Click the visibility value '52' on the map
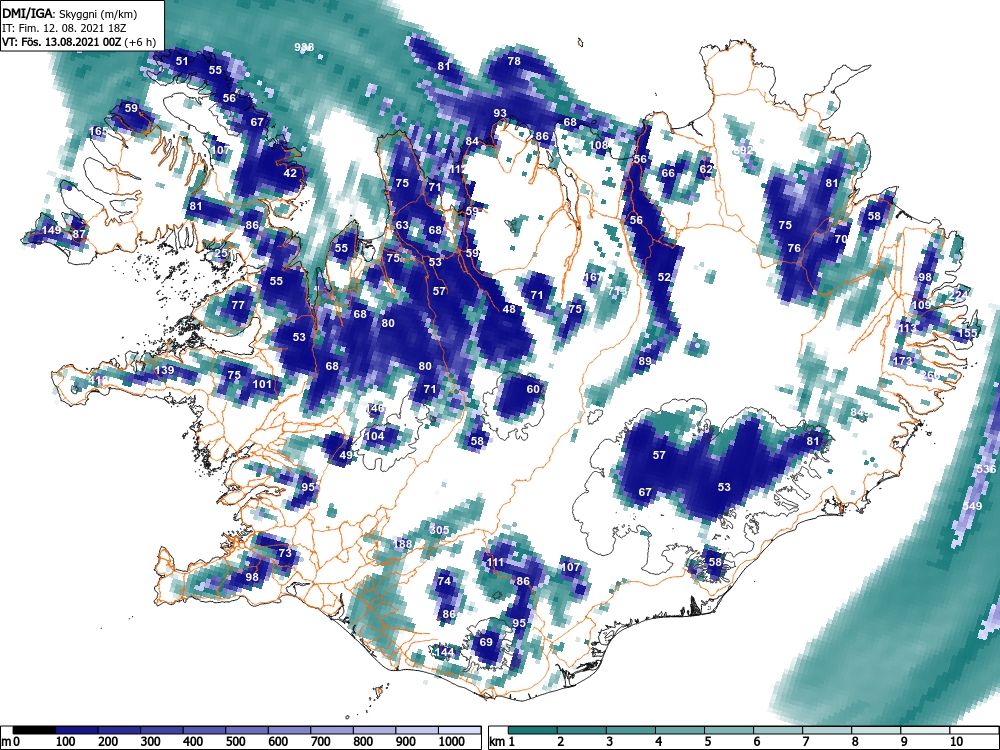The image size is (1000, 750). point(665,277)
